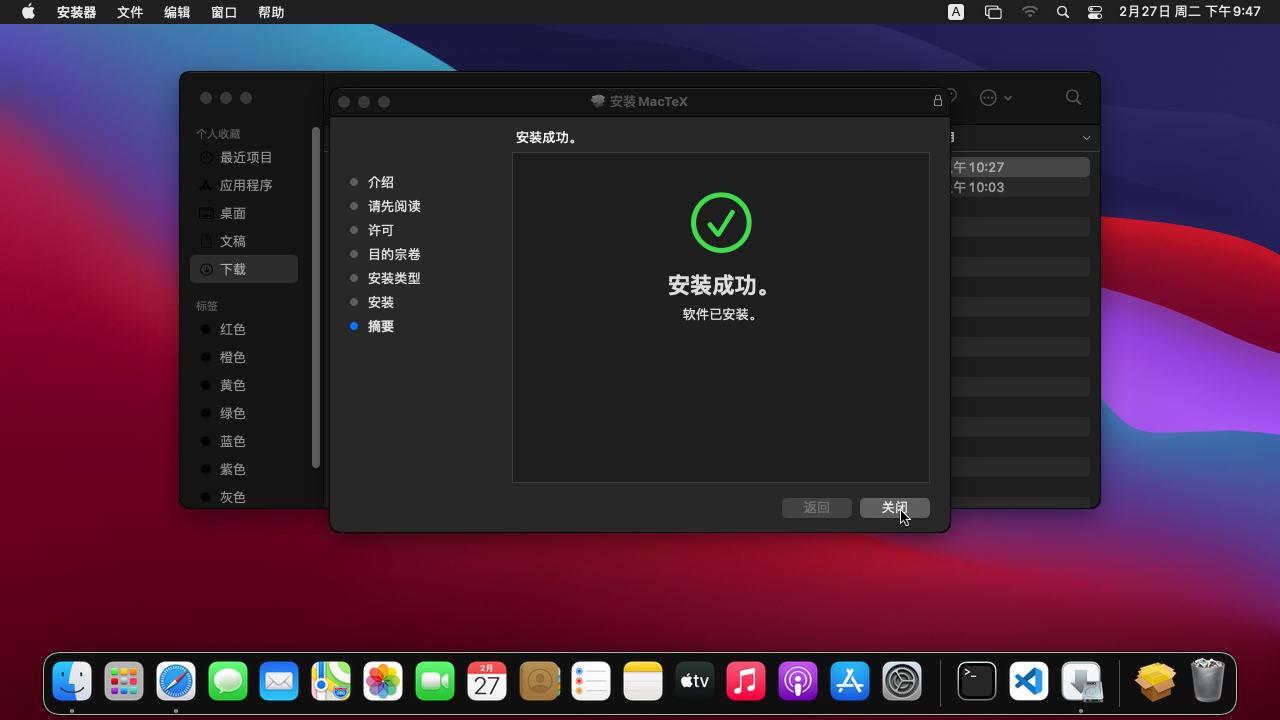Open Finder from the Dock
This screenshot has width=1280, height=720.
point(72,682)
